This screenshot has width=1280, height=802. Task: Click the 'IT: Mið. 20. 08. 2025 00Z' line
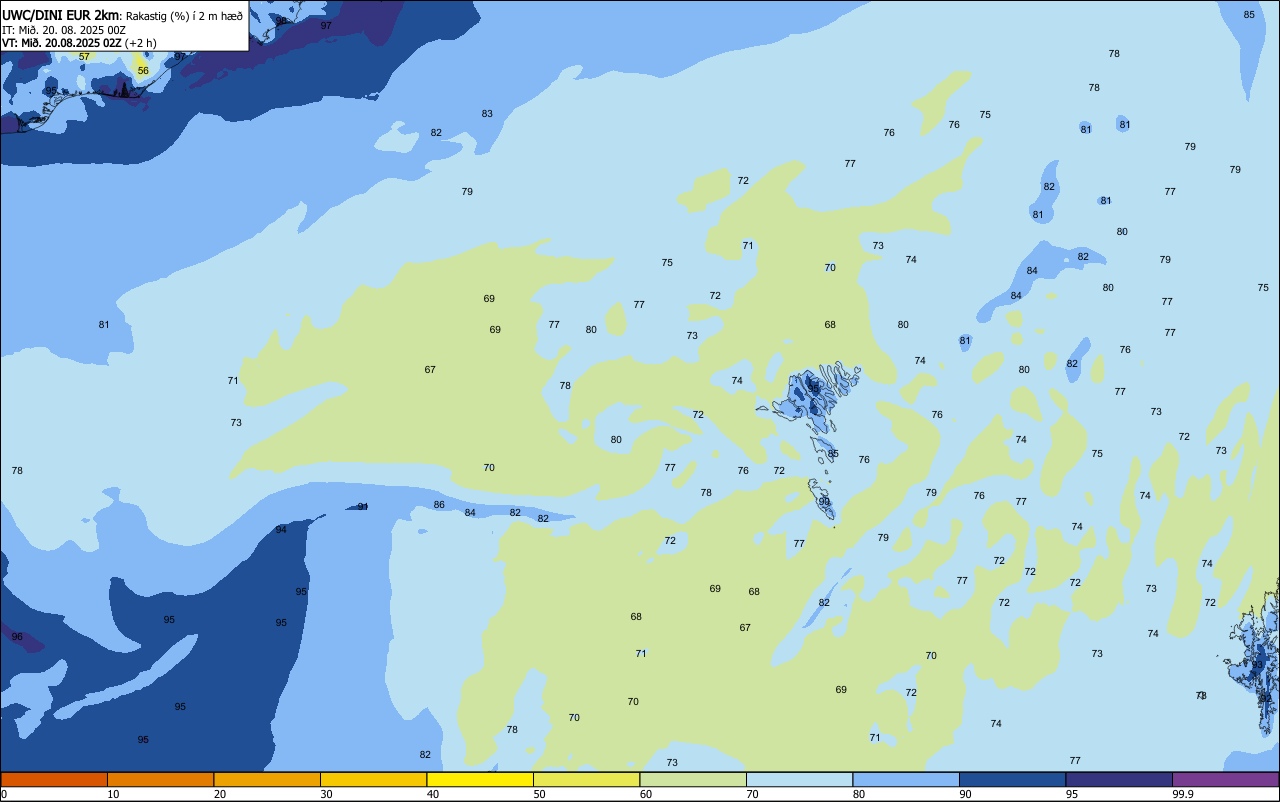point(64,29)
